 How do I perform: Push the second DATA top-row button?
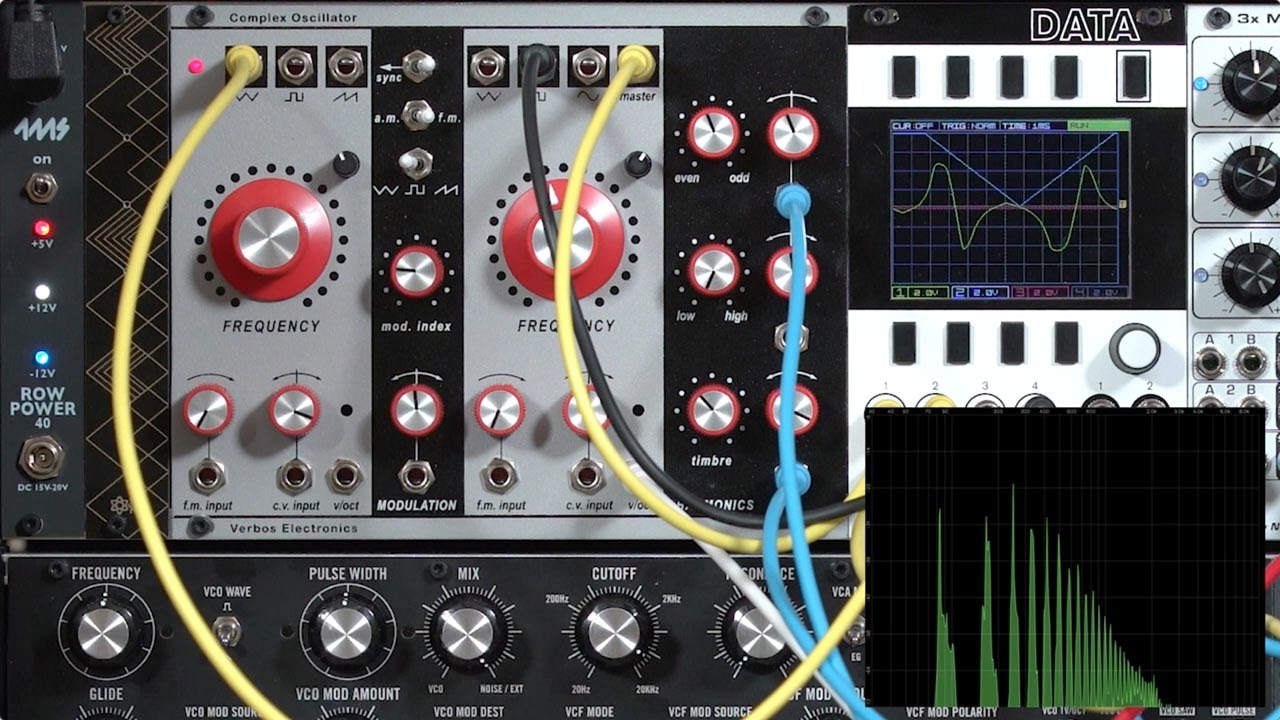[958, 77]
